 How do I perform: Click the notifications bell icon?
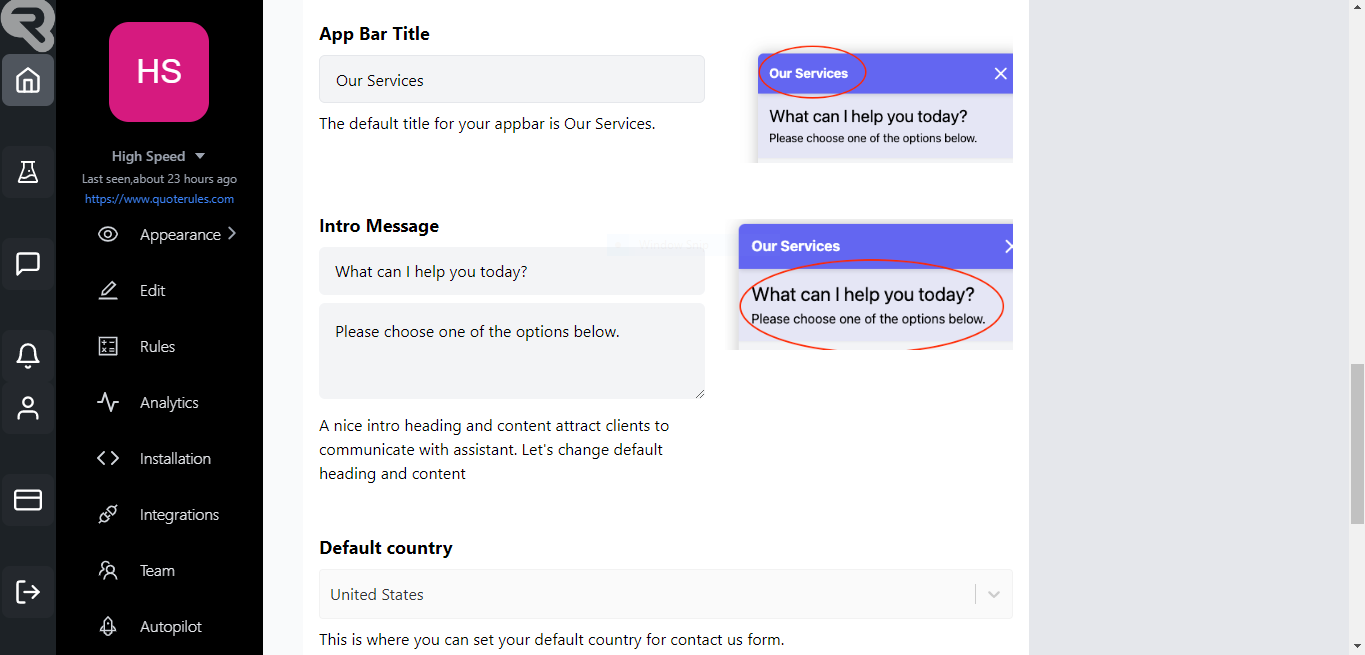[28, 355]
